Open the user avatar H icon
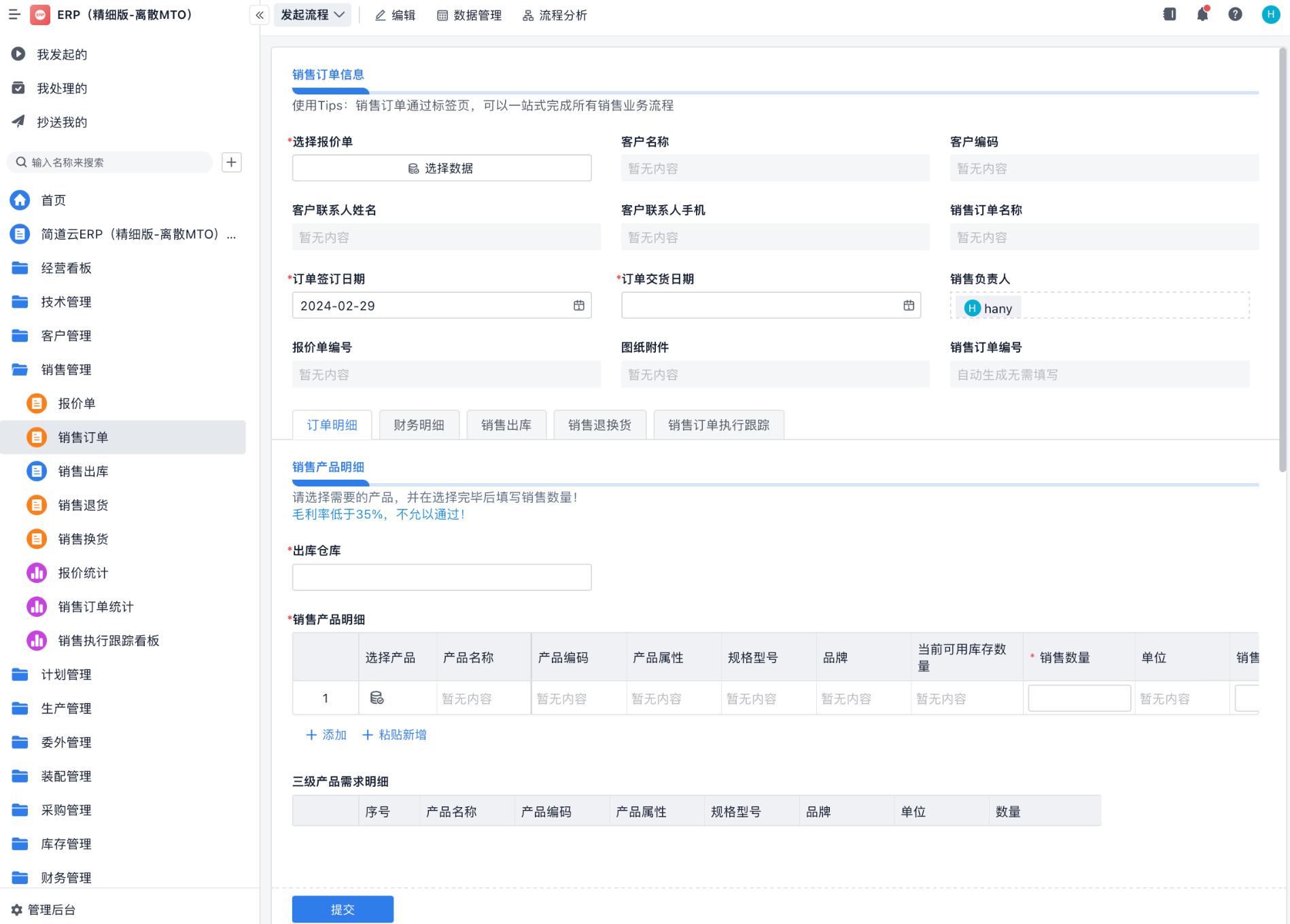 [x=1270, y=14]
